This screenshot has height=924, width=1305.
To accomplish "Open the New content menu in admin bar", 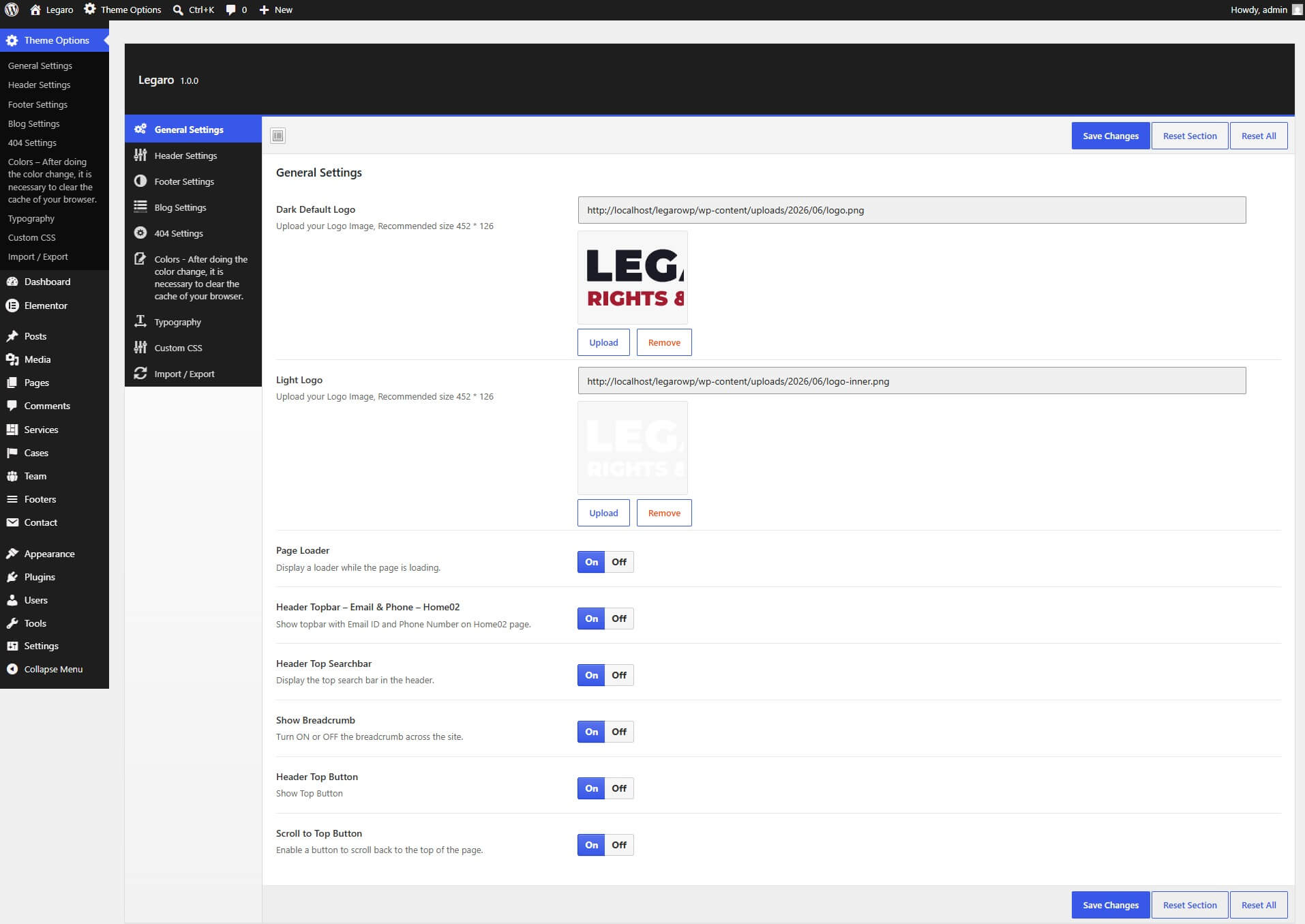I will point(275,10).
